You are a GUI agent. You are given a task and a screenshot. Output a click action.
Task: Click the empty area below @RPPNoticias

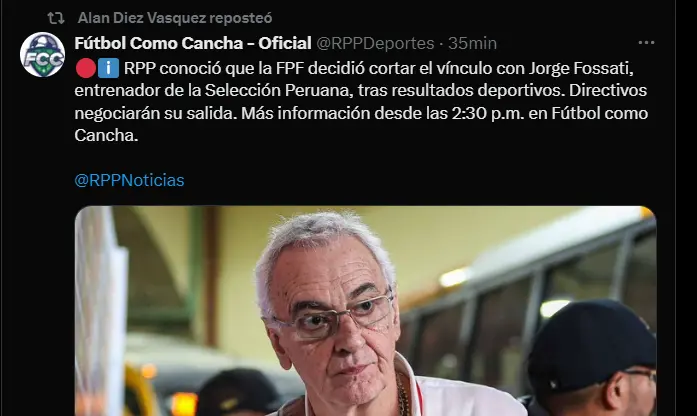pyautogui.click(x=356, y=197)
